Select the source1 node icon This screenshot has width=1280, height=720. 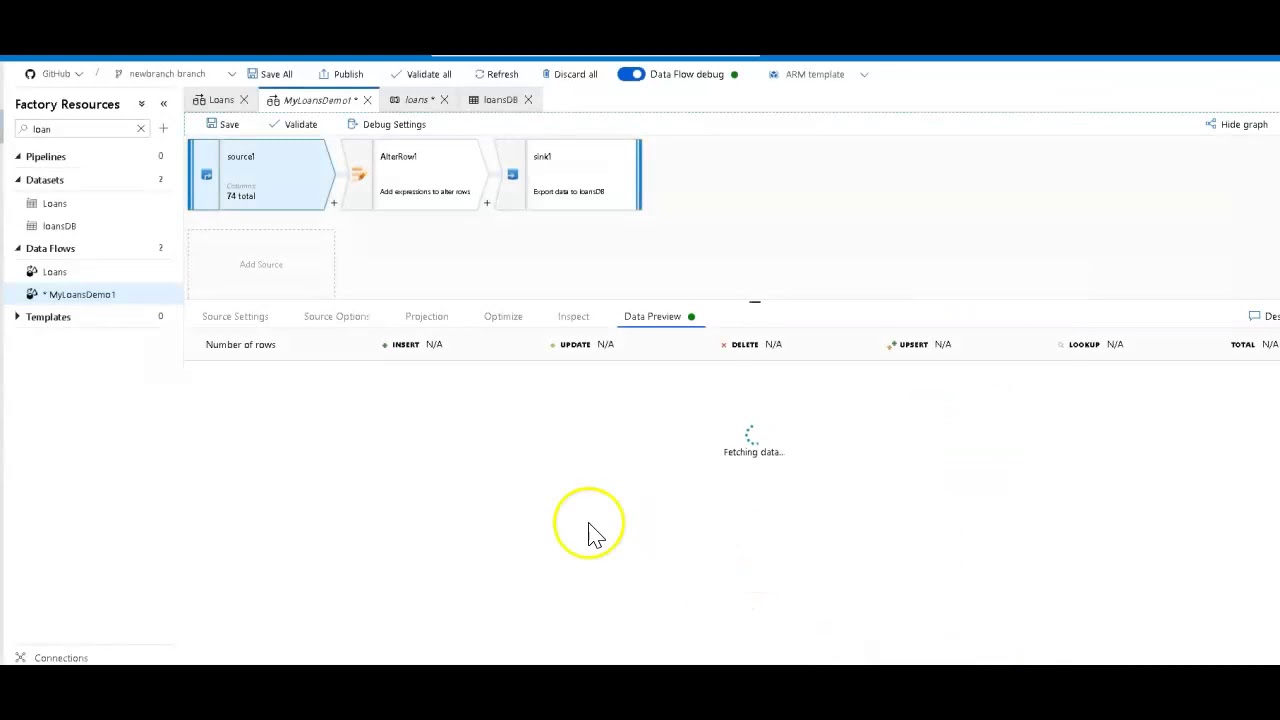click(x=207, y=175)
